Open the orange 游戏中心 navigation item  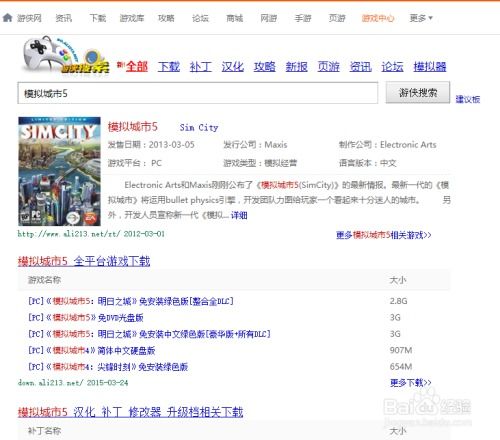coord(378,18)
